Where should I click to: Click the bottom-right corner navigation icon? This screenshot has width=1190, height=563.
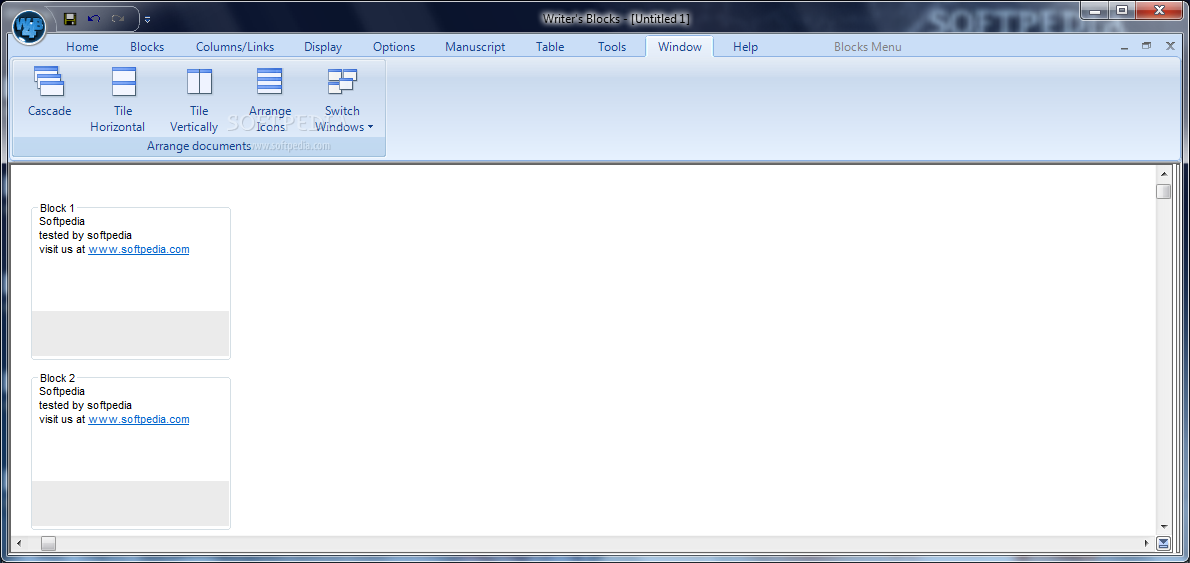tap(1163, 543)
